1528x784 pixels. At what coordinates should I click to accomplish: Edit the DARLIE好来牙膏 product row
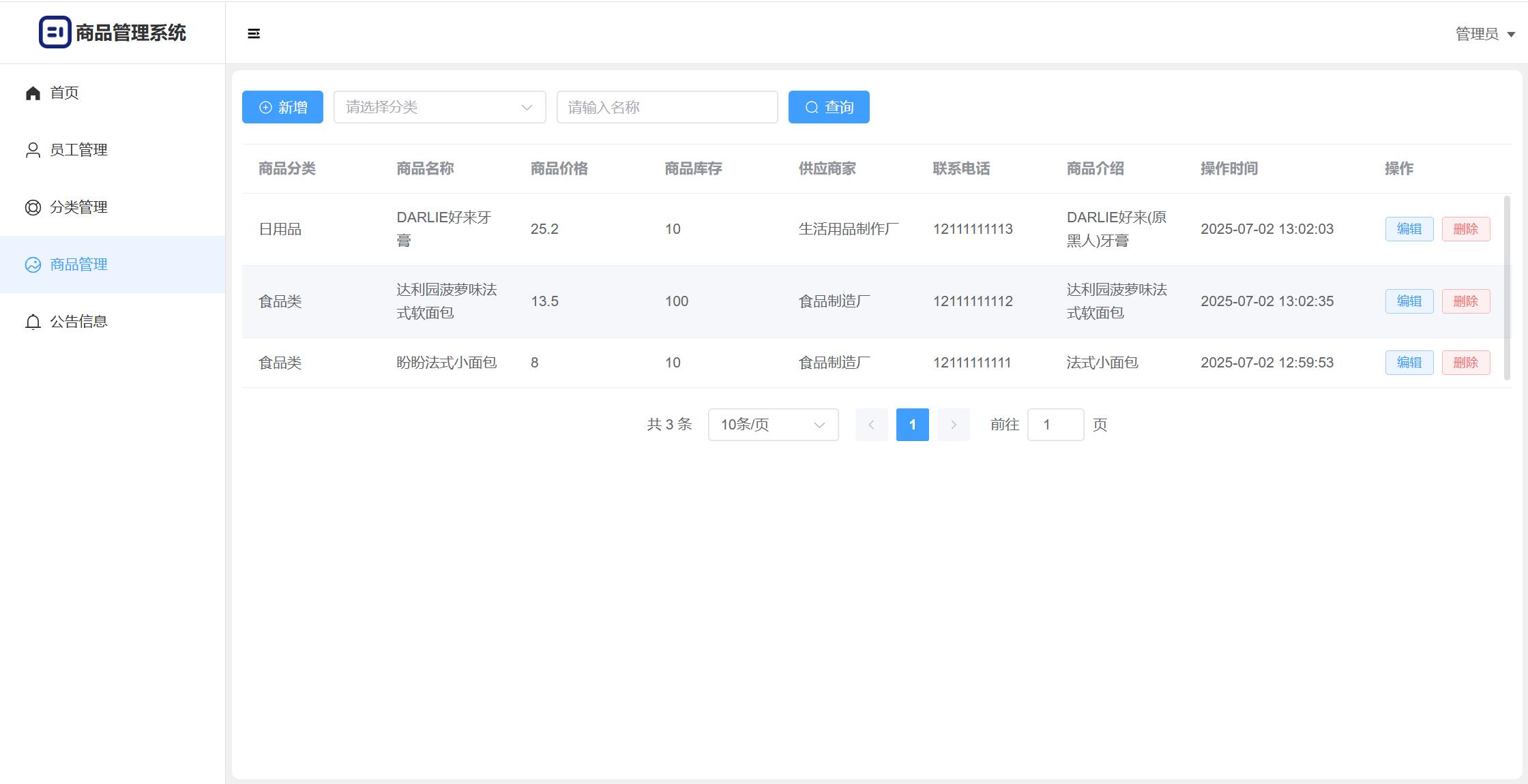coord(1409,229)
